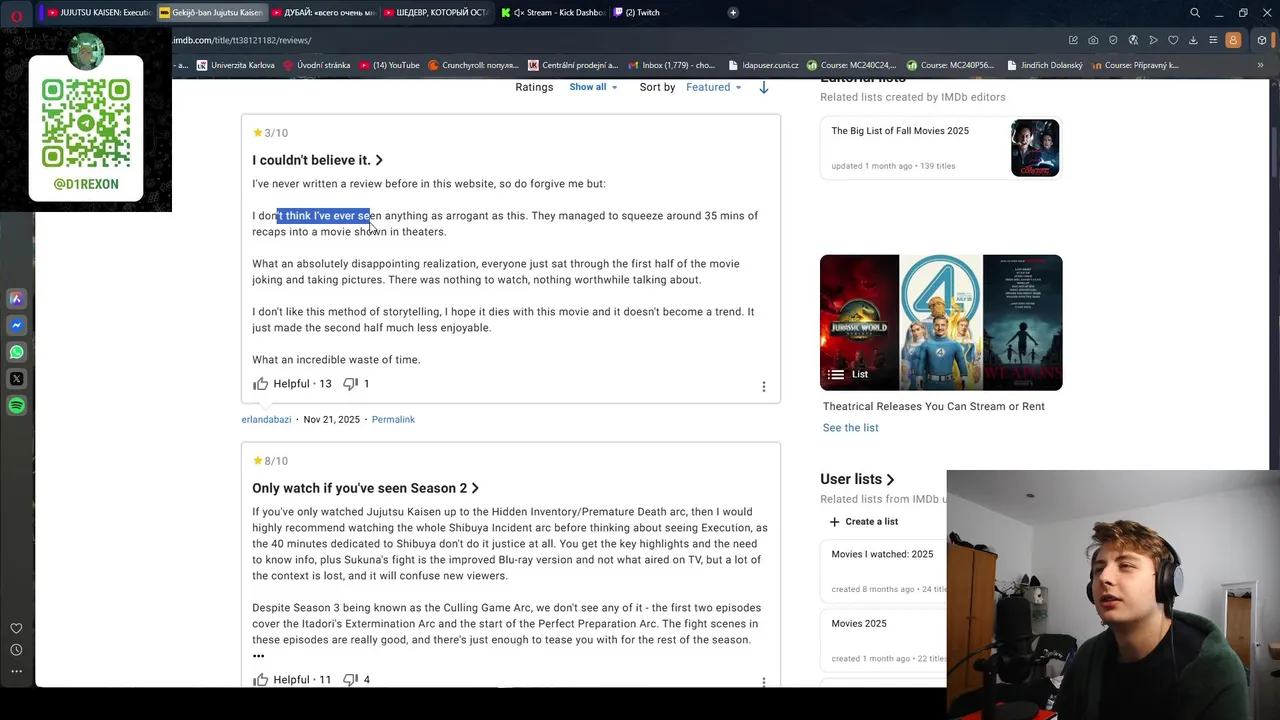Screen dimensions: 1280x720
Task: Open 'Only watch if you've seen Season 2' review
Action: (x=365, y=488)
